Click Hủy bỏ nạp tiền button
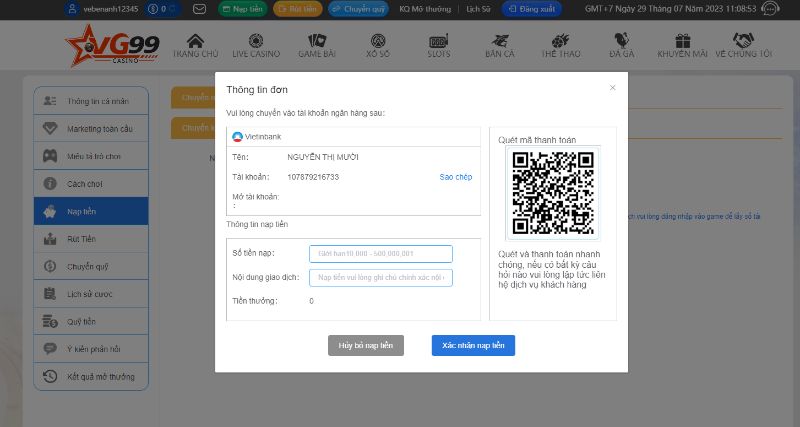Screen dimensions: 800x427 (366, 345)
